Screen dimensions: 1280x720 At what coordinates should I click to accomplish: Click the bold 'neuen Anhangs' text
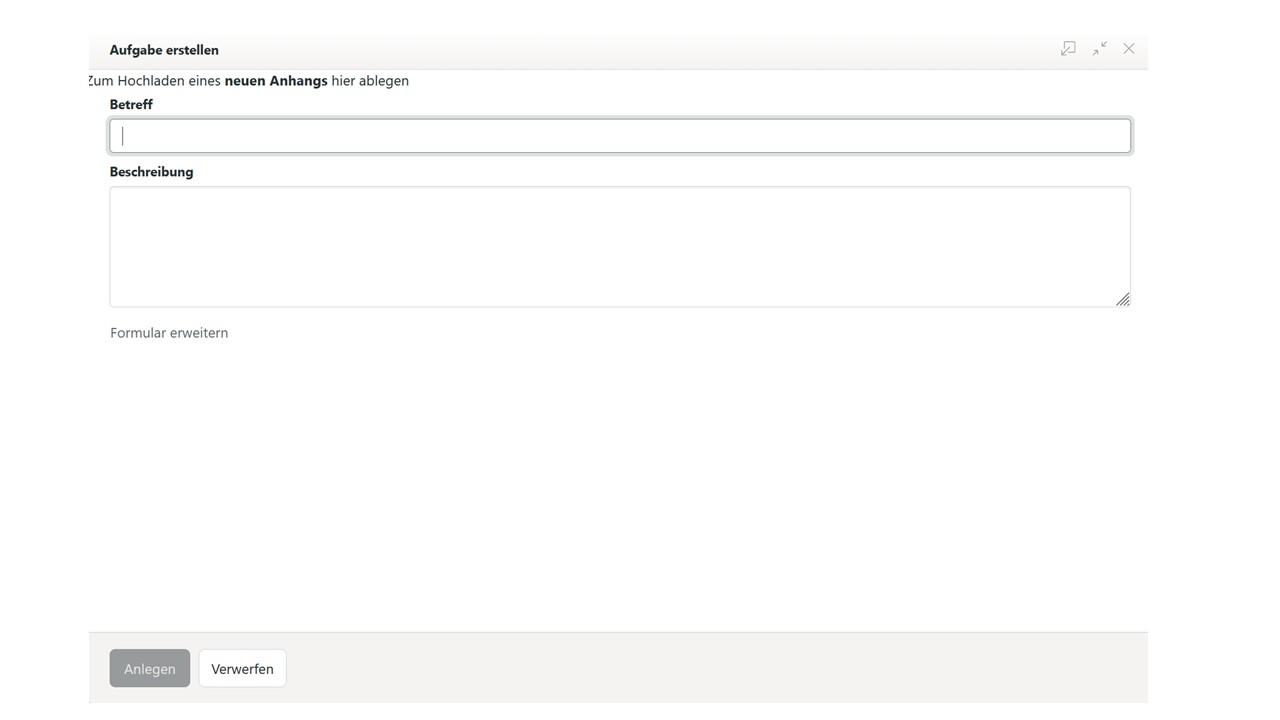pos(276,81)
